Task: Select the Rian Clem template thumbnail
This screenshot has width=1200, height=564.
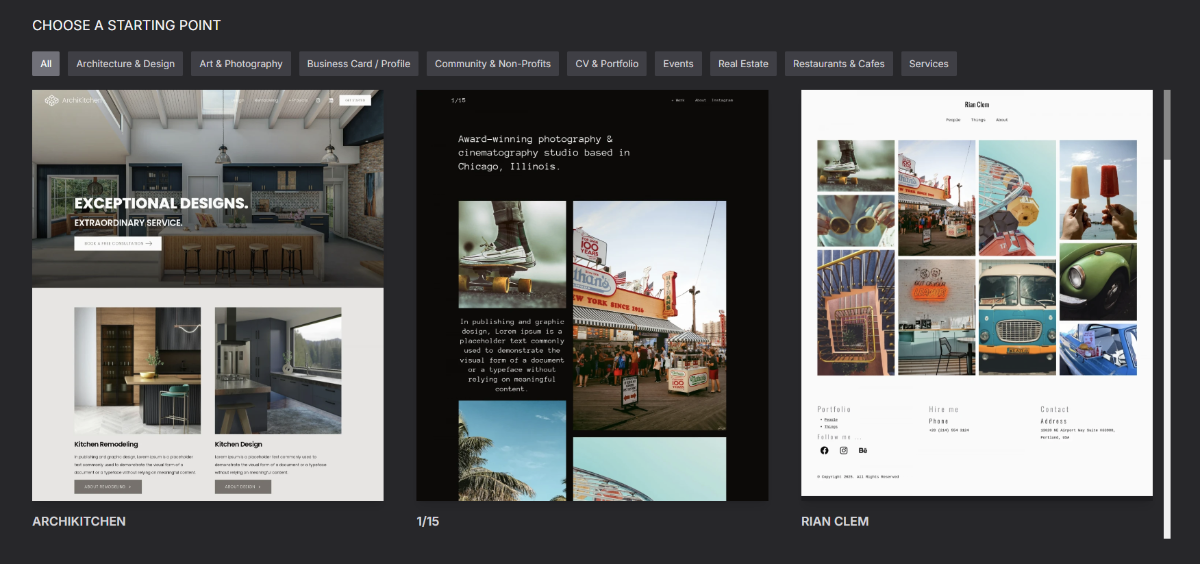Action: tap(977, 292)
